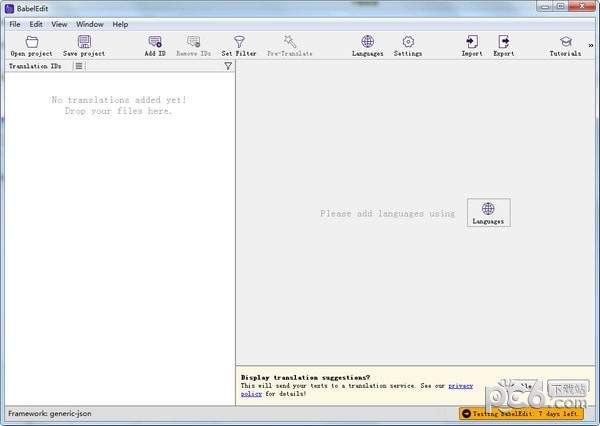Open the Edit menu

36,23
